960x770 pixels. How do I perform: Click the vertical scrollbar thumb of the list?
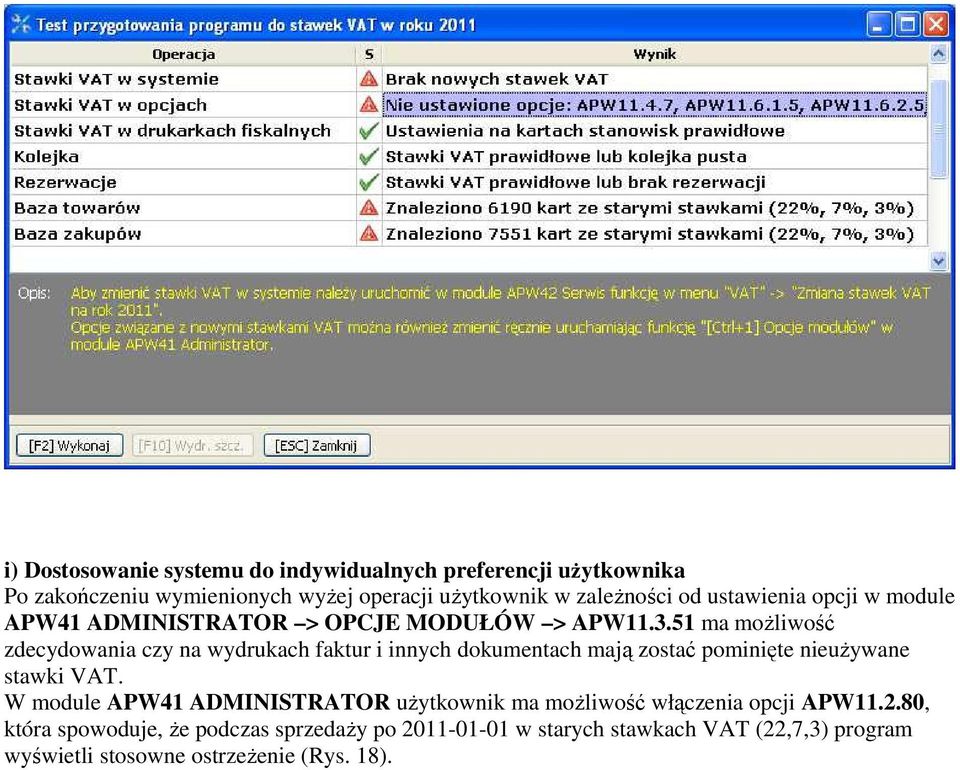pyautogui.click(x=938, y=129)
